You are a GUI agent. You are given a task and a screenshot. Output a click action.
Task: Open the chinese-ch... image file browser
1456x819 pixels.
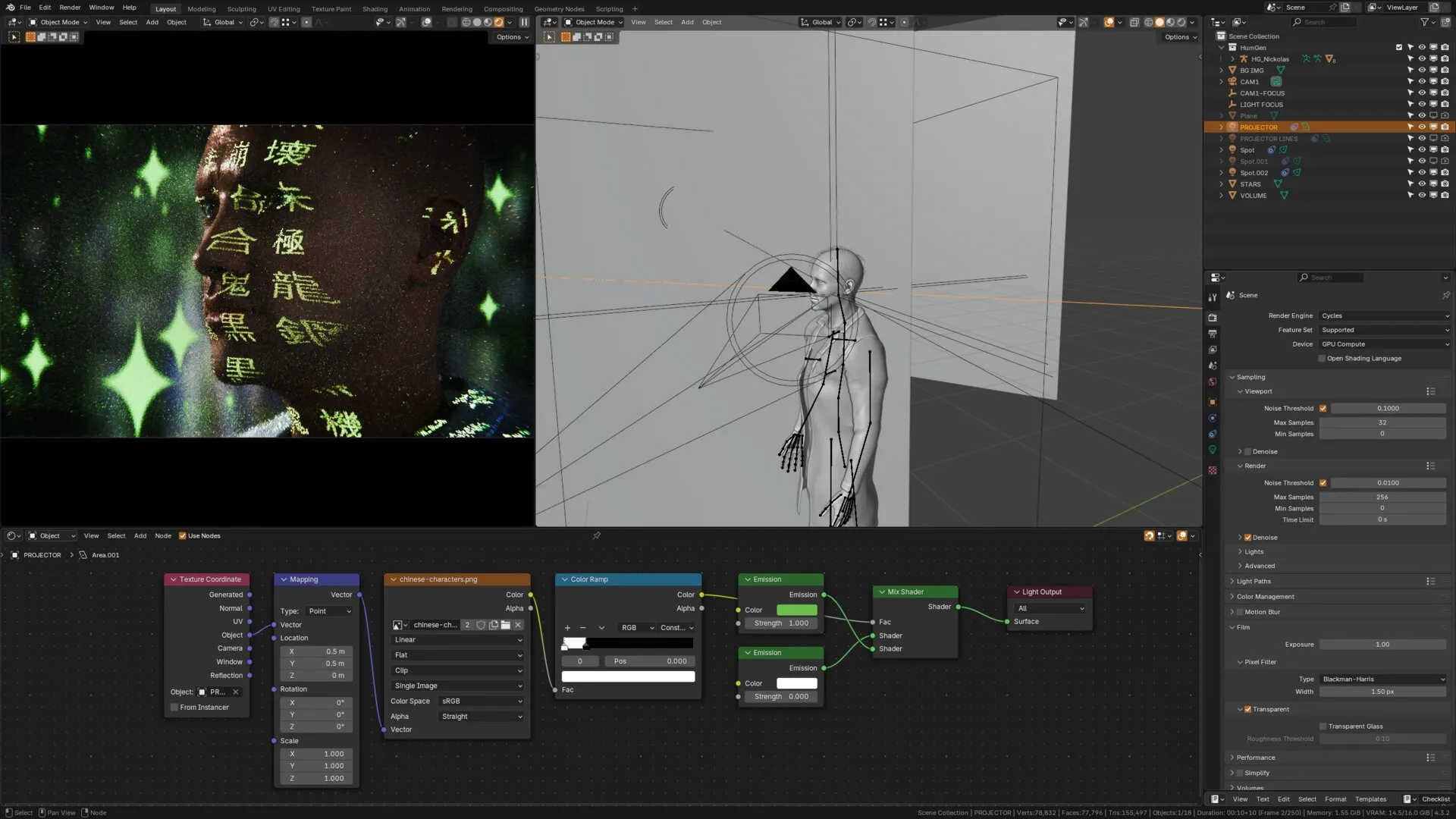pyautogui.click(x=506, y=625)
